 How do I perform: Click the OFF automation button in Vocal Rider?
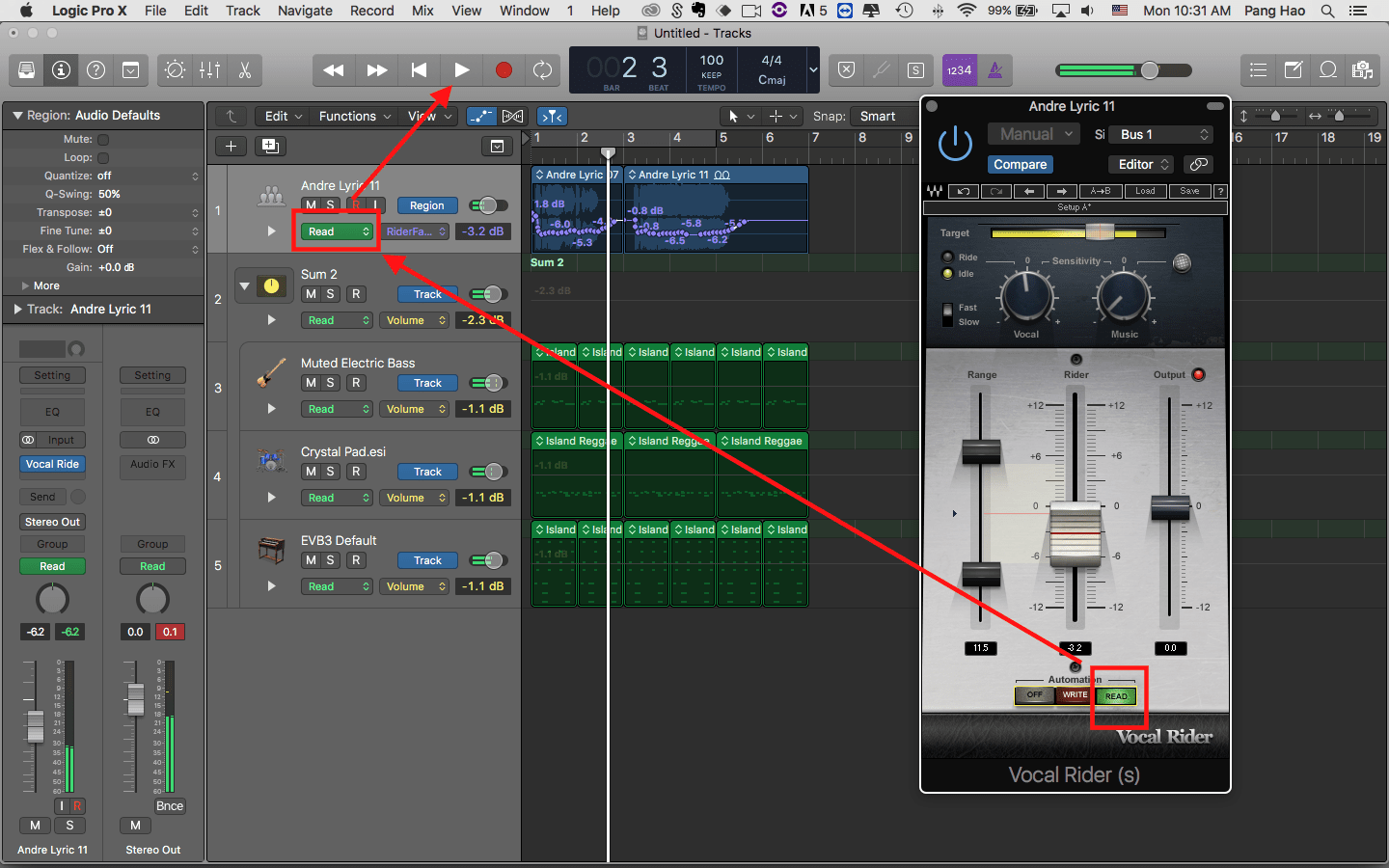click(1035, 694)
